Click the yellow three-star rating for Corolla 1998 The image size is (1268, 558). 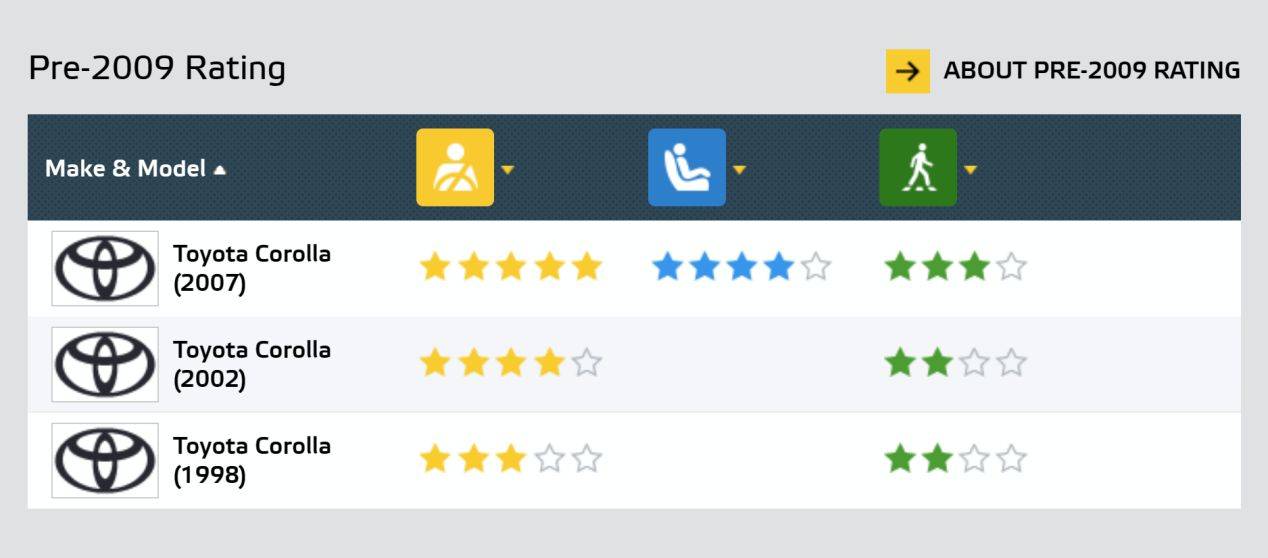pyautogui.click(x=511, y=459)
